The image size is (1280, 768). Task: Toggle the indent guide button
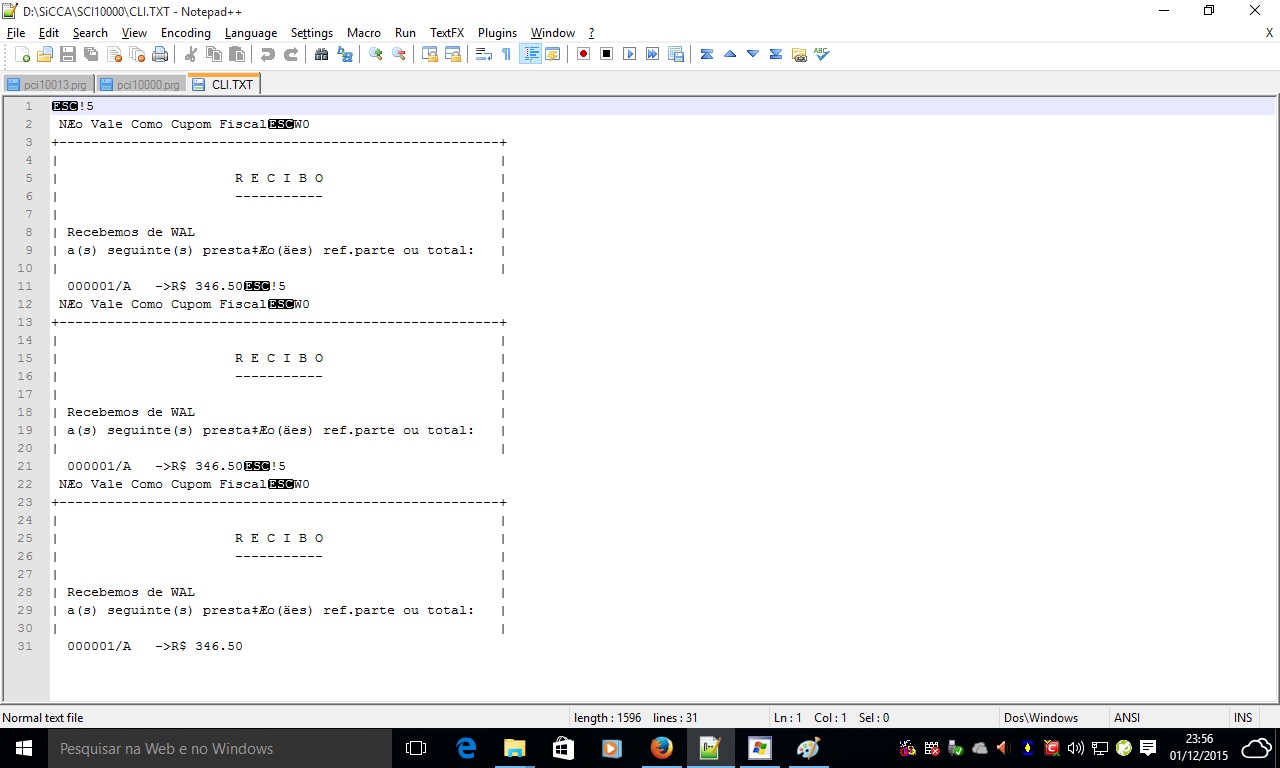click(x=530, y=54)
